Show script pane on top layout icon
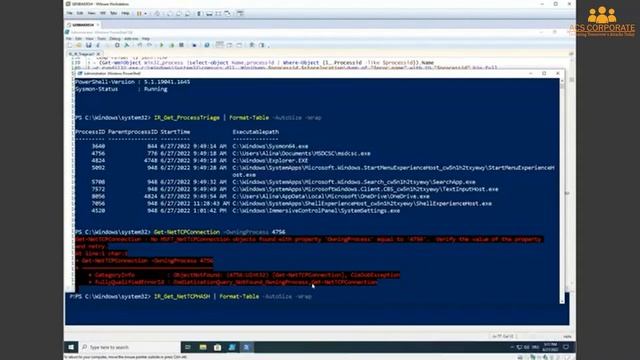This screenshot has height=360, width=640. pos(220,45)
